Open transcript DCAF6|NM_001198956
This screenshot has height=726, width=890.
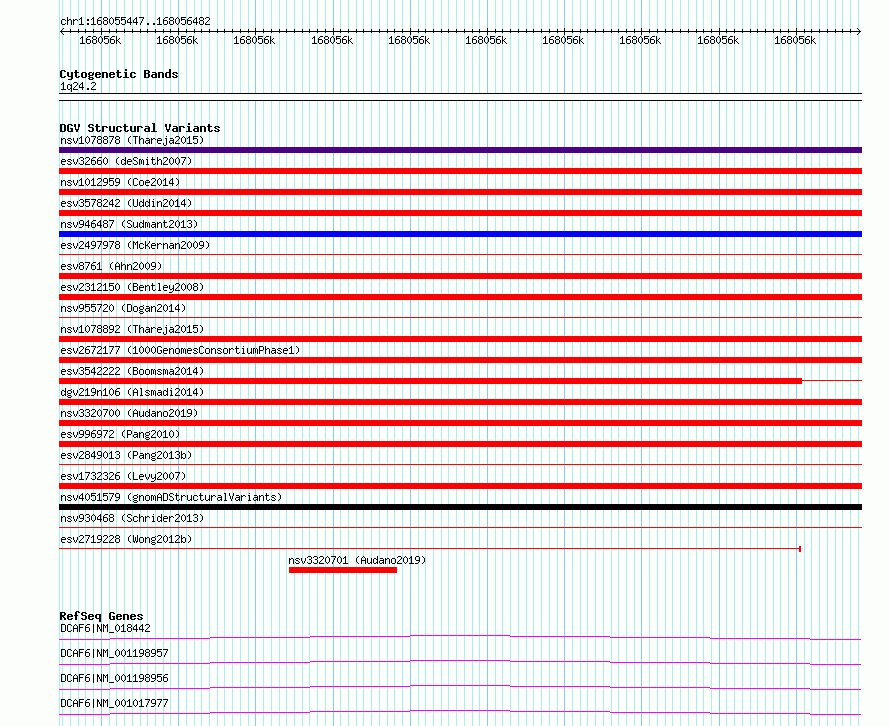click(114, 678)
